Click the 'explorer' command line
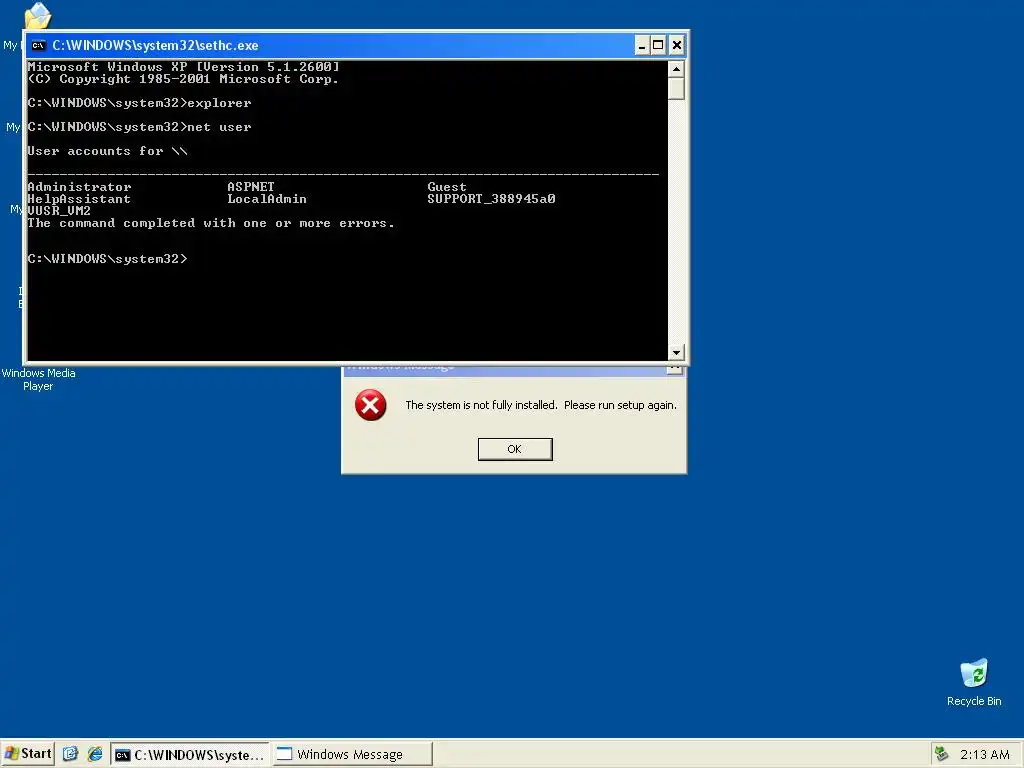Viewport: 1024px width, 768px height. (x=139, y=103)
